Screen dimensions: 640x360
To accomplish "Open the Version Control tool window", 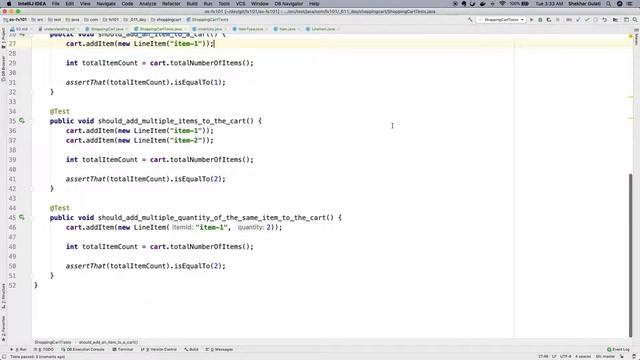I will click(159, 349).
